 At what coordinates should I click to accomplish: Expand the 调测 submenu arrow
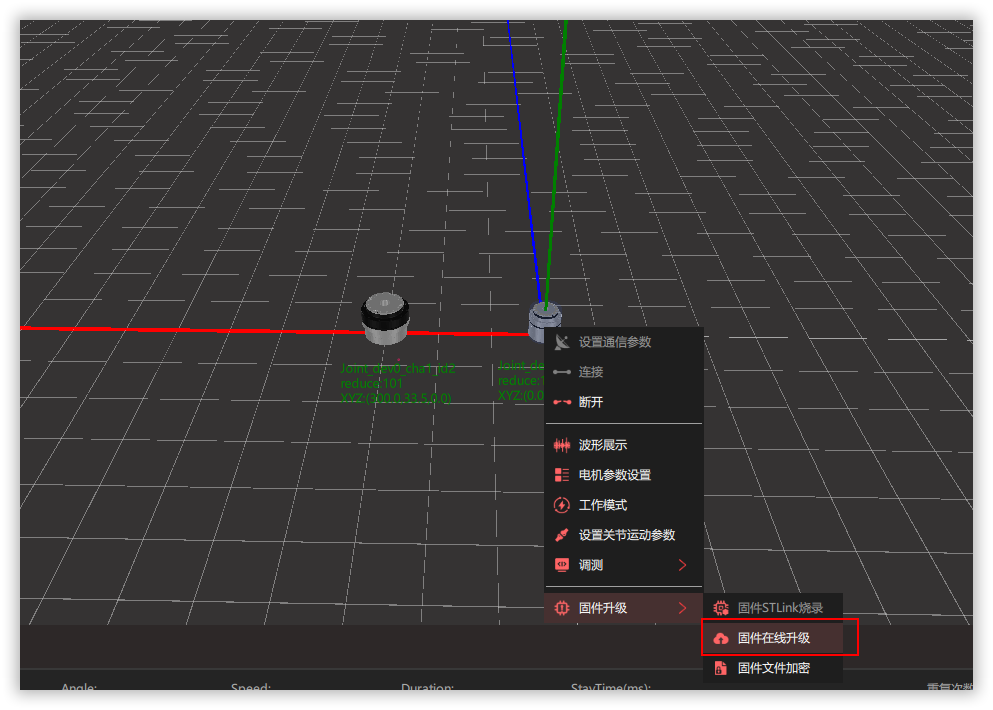coord(682,565)
